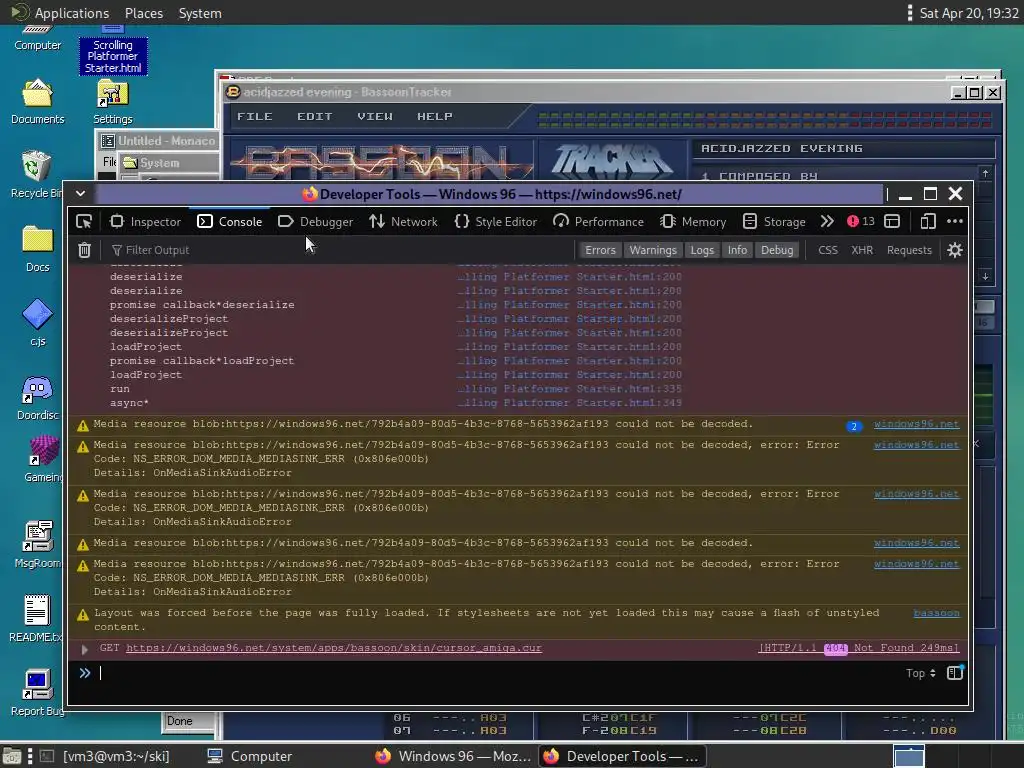Switch to Debugger tab
The image size is (1024, 768).
pos(315,221)
